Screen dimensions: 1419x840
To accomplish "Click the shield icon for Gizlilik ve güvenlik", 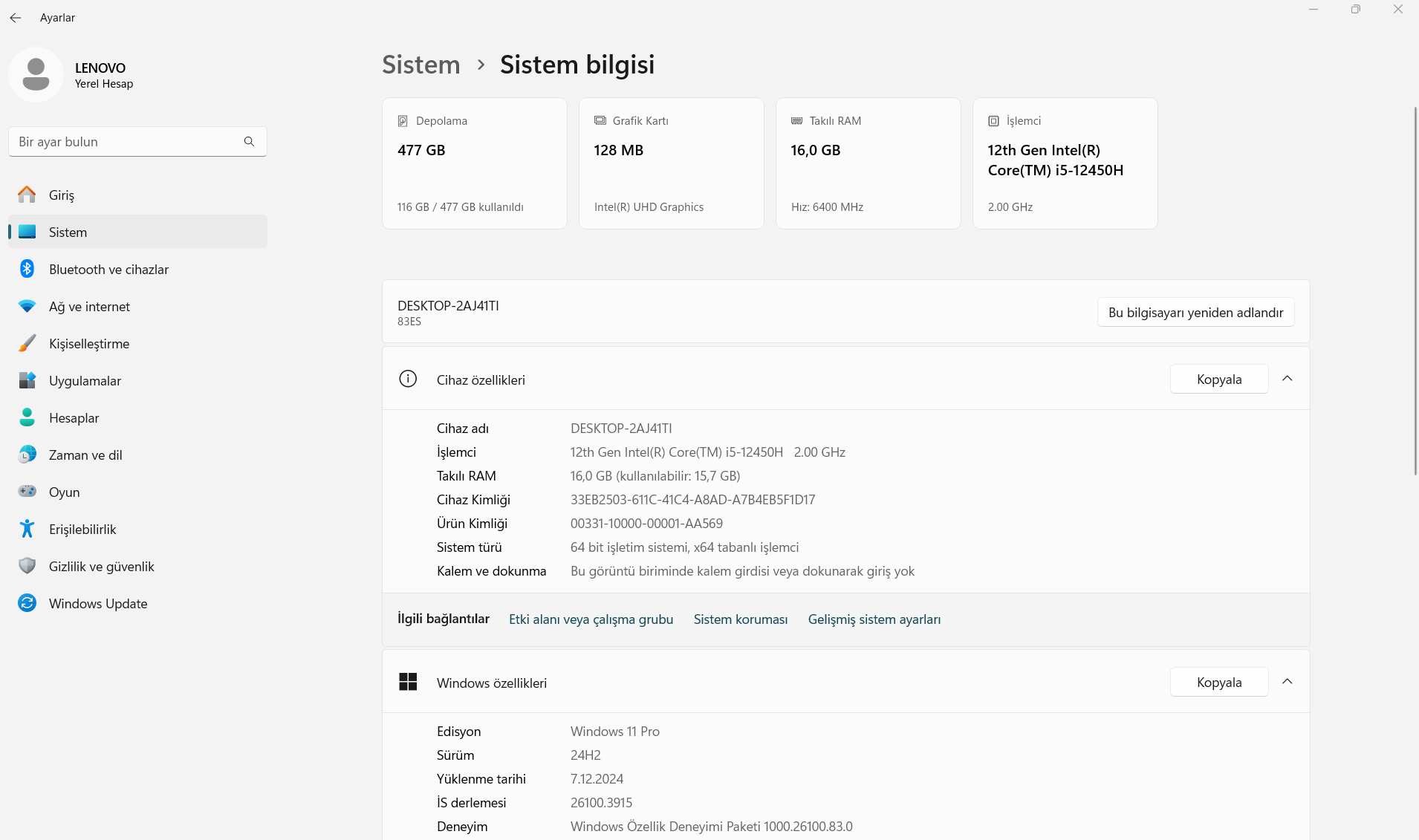I will click(x=27, y=566).
